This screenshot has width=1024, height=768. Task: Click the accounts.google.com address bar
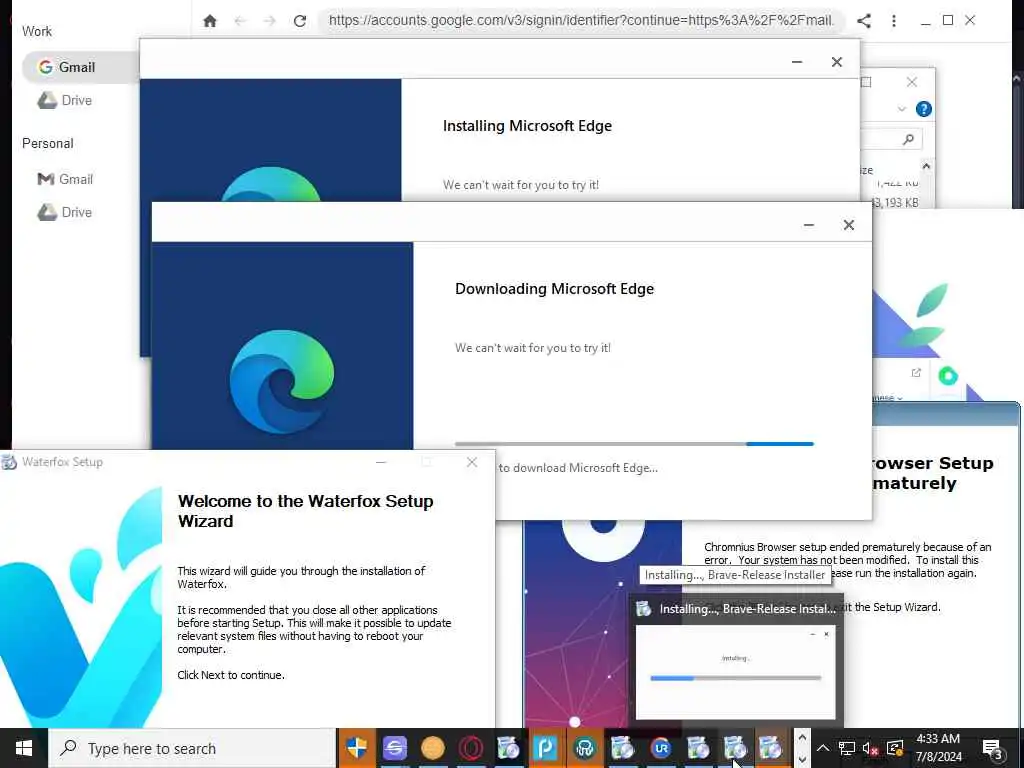pyautogui.click(x=581, y=20)
